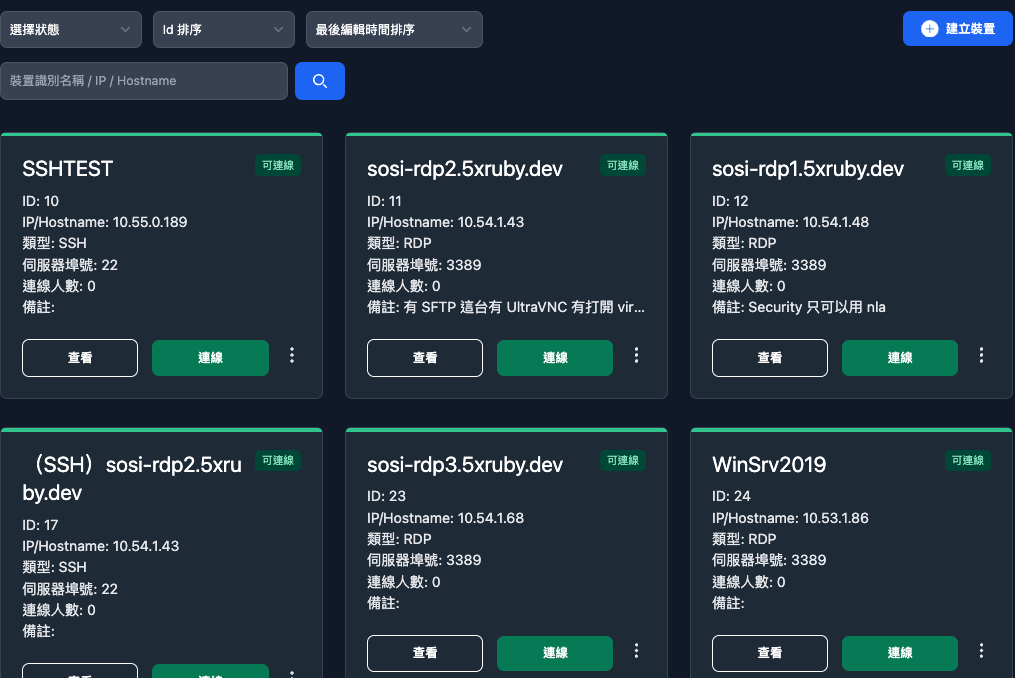1015x678 pixels.
Task: Click the 可連線 status badge on SSHTEST
Action: [278, 165]
